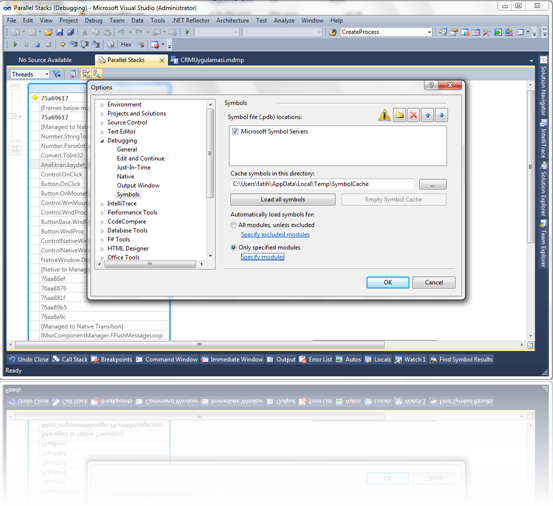Click Cancel in the Options dialog
Image resolution: width=553 pixels, height=506 pixels.
(433, 282)
